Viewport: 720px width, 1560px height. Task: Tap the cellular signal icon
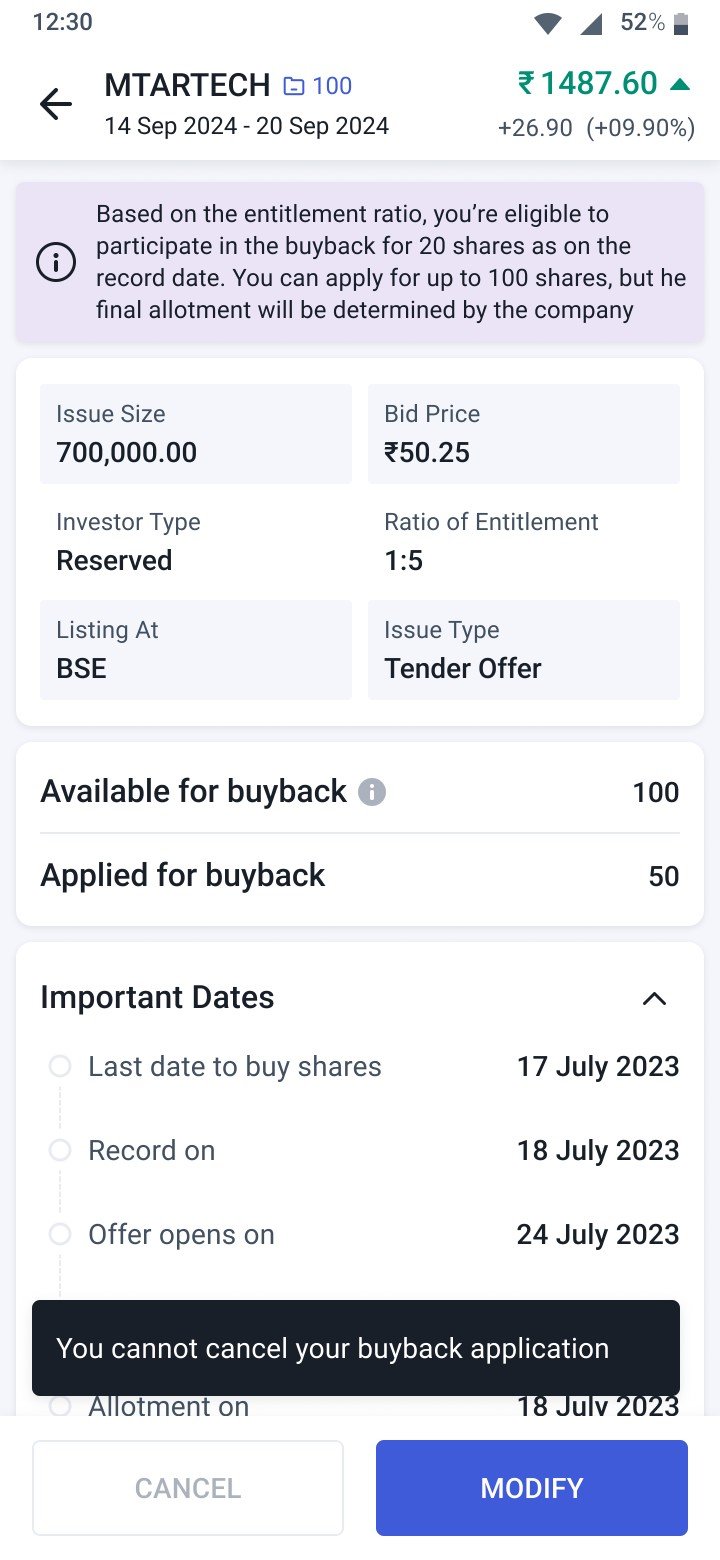coord(591,24)
